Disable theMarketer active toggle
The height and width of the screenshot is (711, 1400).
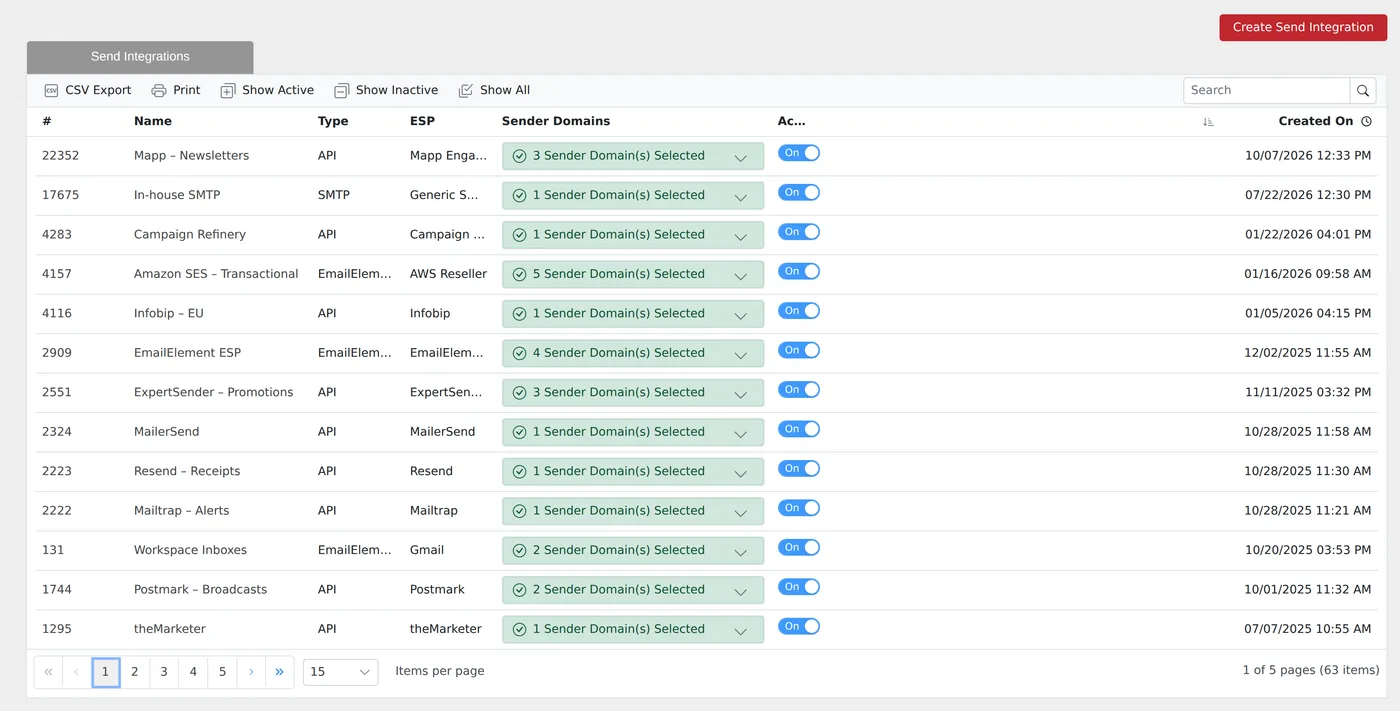[x=799, y=627]
